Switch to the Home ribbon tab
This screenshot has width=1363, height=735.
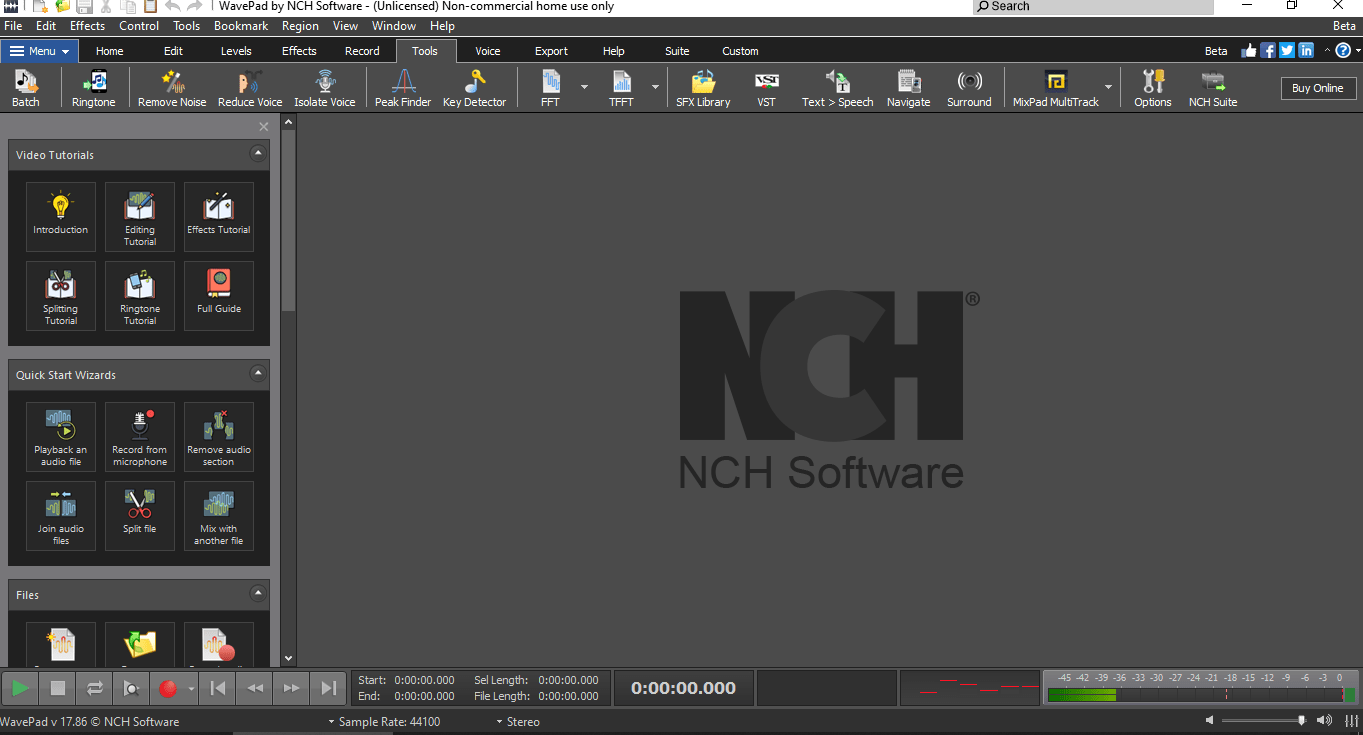click(110, 51)
